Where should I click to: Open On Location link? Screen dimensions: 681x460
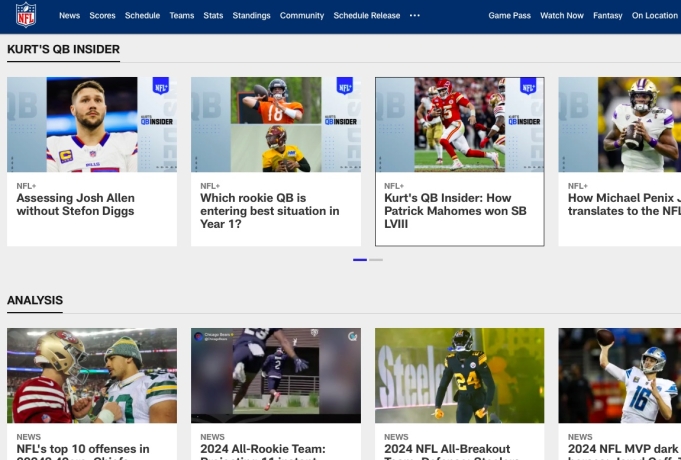coord(655,15)
